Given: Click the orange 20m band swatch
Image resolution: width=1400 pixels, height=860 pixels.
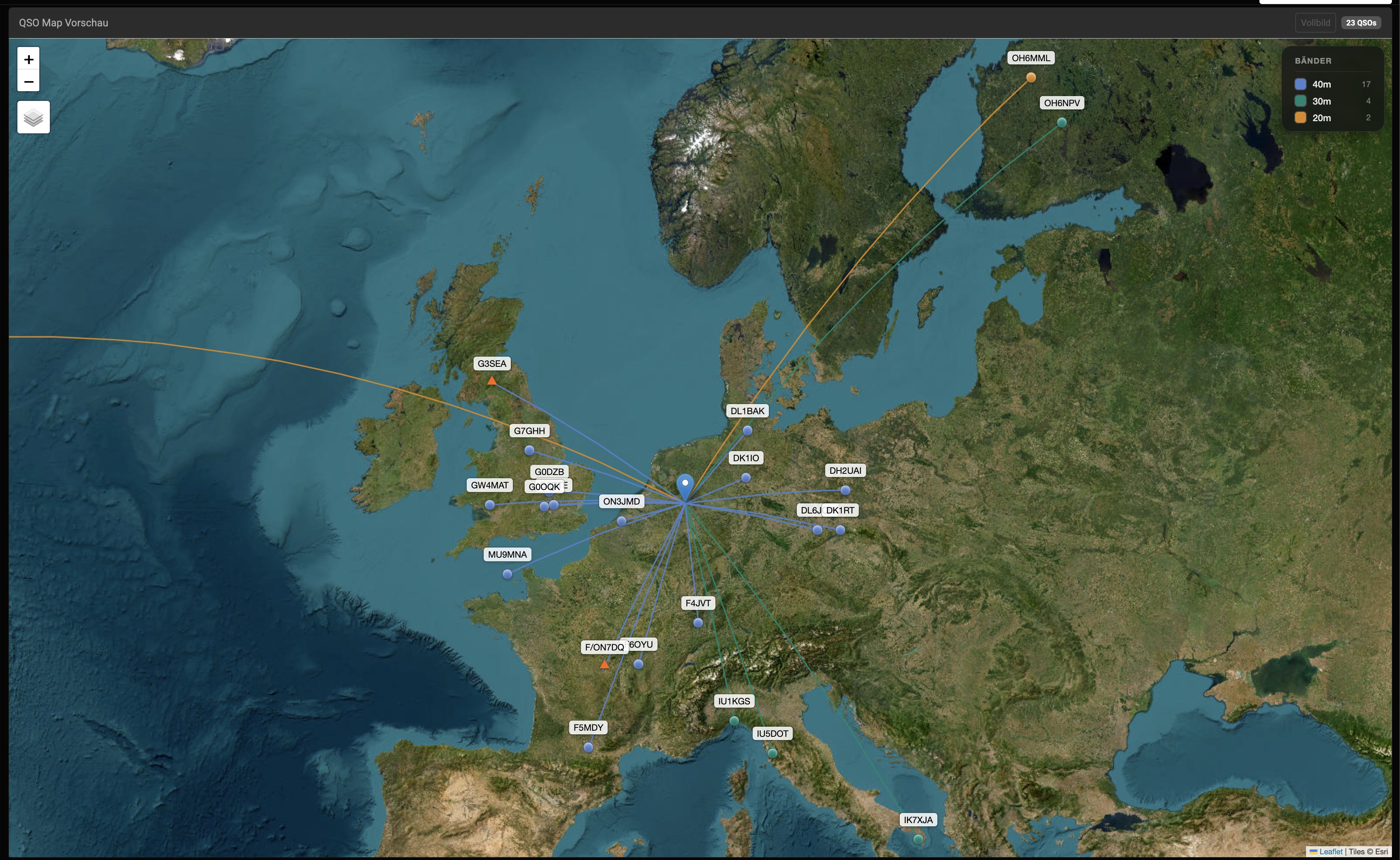Looking at the screenshot, I should [1300, 118].
